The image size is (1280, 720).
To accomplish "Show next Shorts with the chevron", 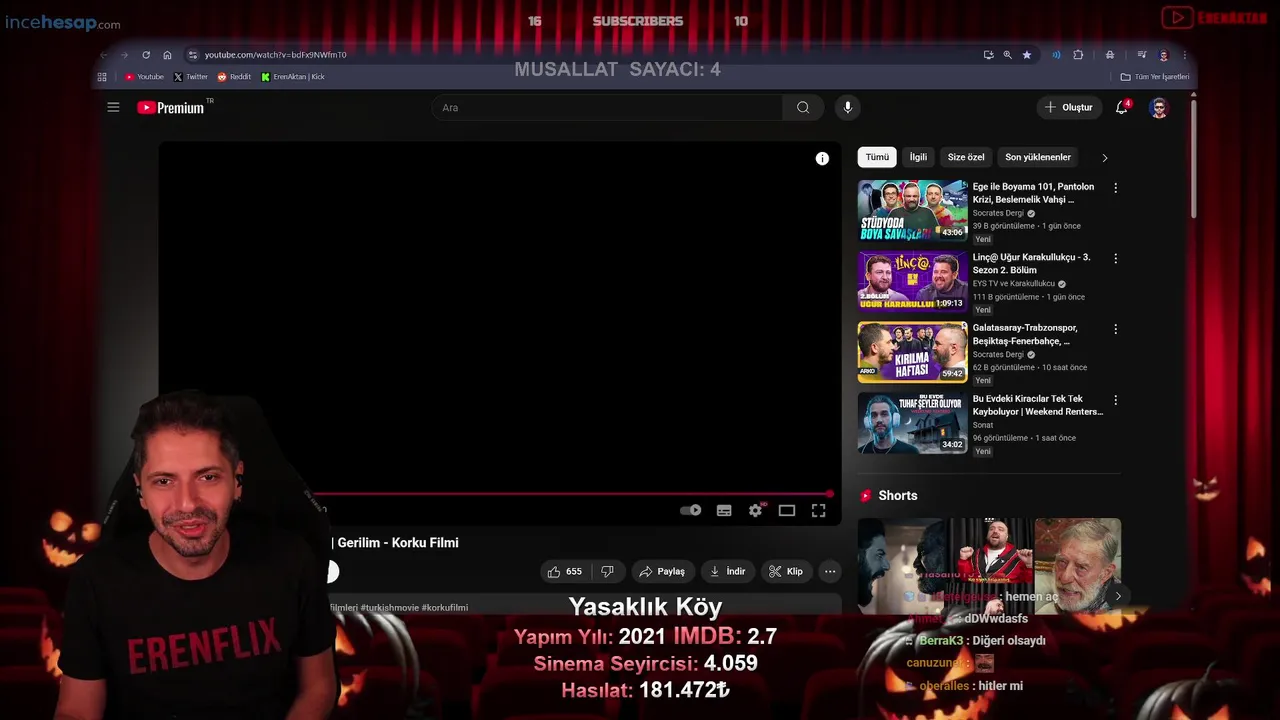I will [x=1117, y=596].
